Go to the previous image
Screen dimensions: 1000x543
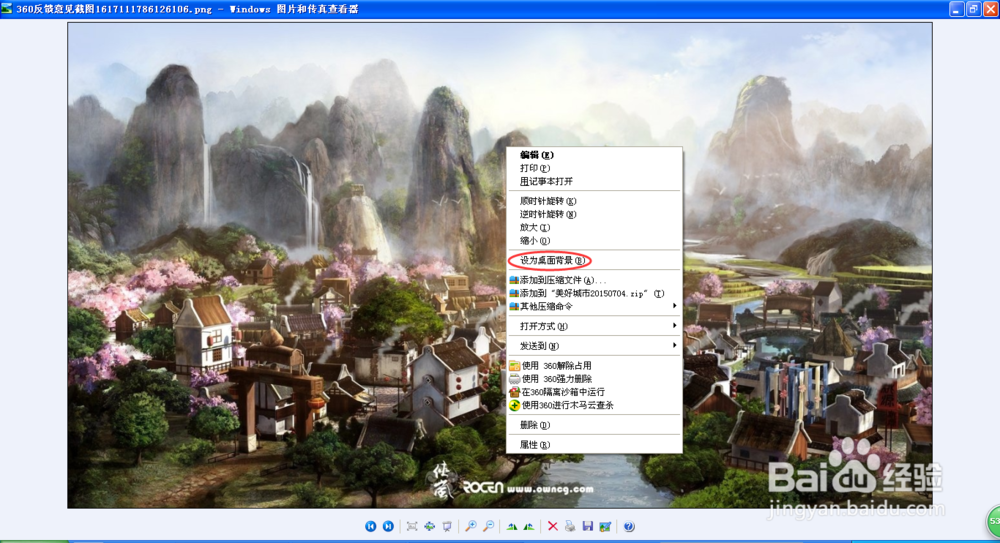pos(371,526)
